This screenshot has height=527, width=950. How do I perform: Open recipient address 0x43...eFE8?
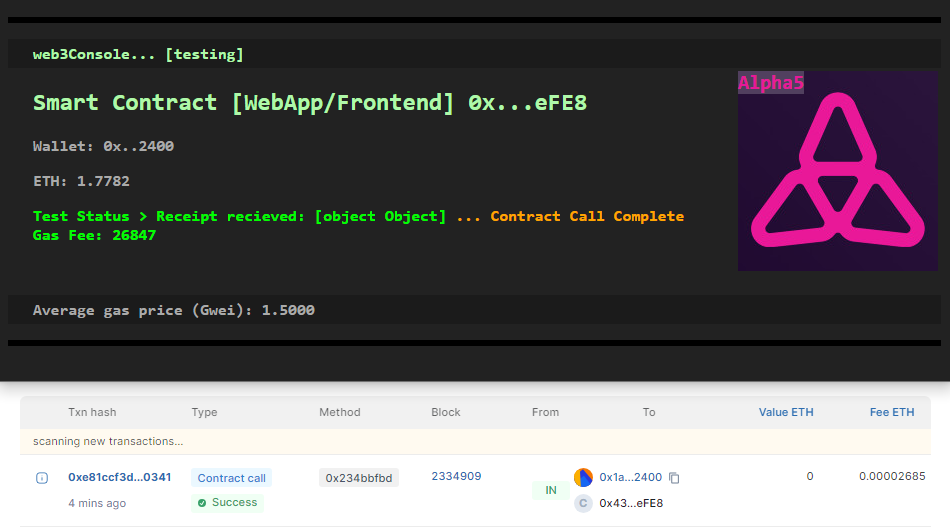[x=631, y=503]
